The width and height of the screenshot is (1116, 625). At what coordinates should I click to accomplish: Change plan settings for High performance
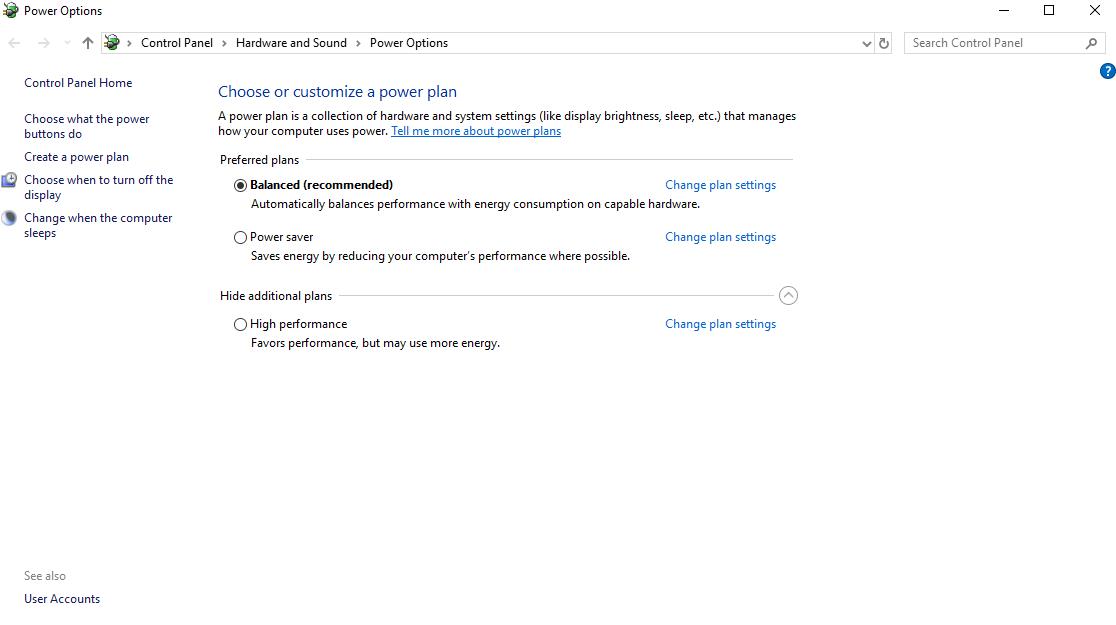tap(720, 324)
